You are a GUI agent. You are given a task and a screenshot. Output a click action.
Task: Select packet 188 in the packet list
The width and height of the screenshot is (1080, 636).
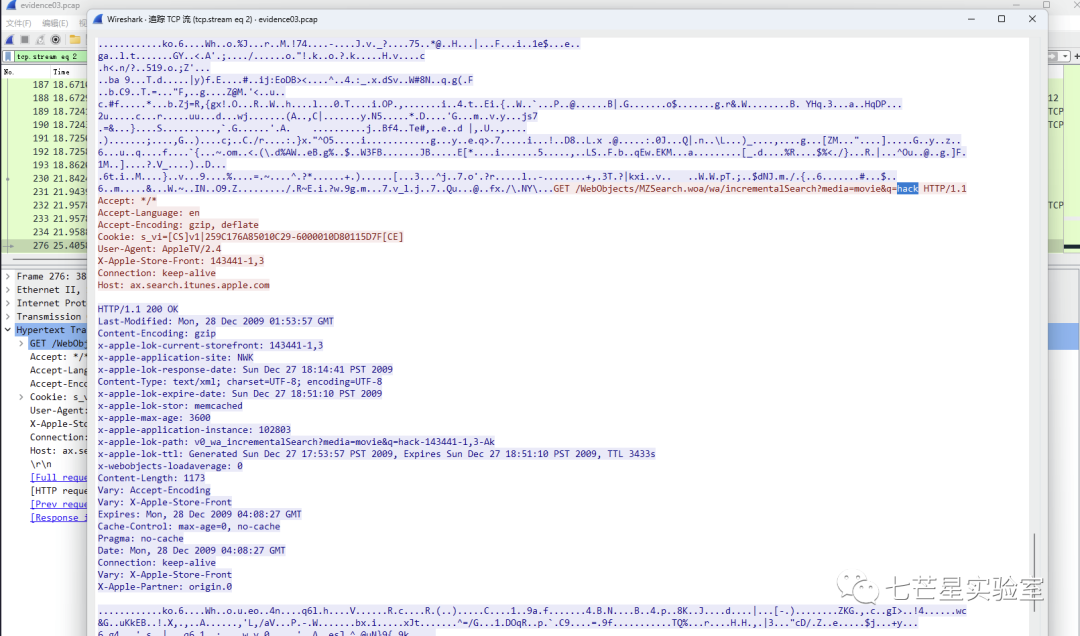45,98
